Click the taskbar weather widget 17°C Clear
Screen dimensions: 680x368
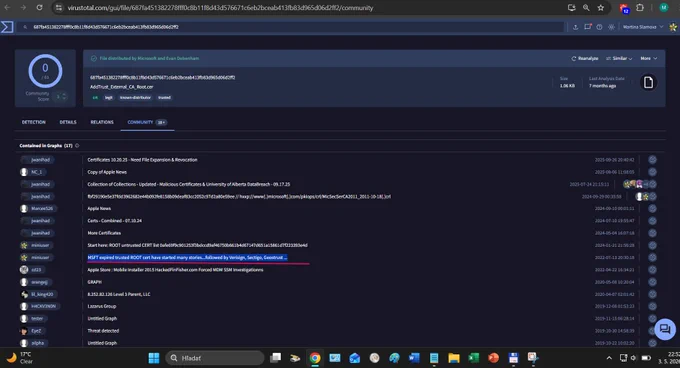[x=20, y=358]
